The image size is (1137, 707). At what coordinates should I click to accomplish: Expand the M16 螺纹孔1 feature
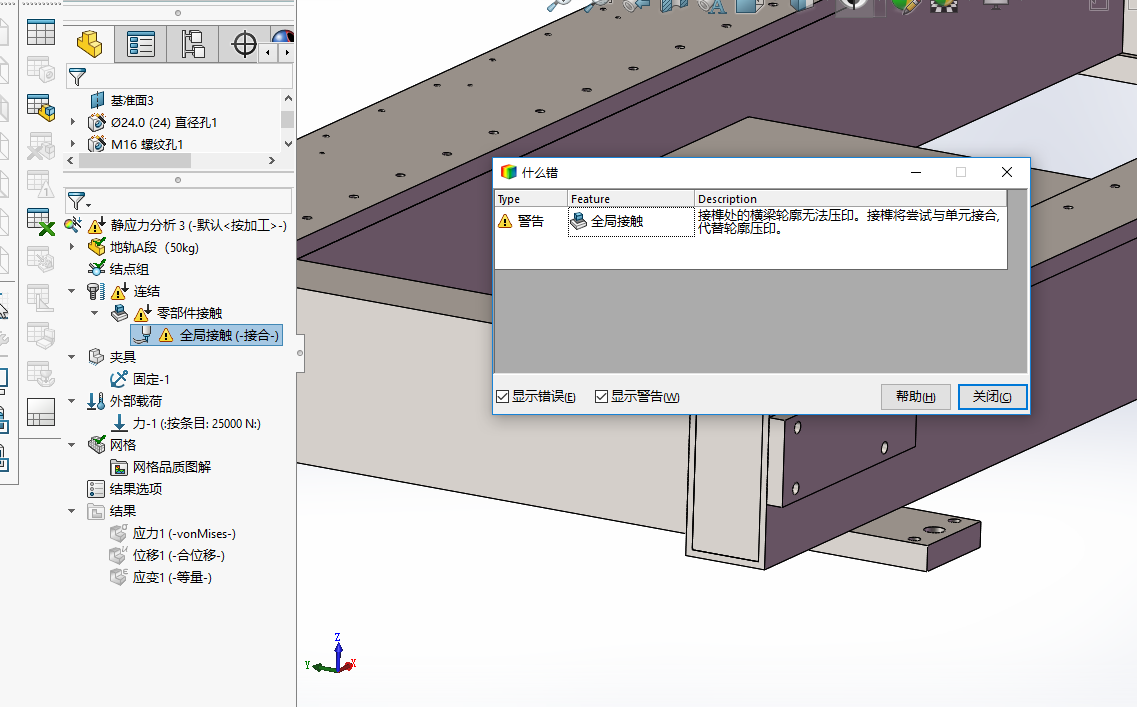click(72, 144)
